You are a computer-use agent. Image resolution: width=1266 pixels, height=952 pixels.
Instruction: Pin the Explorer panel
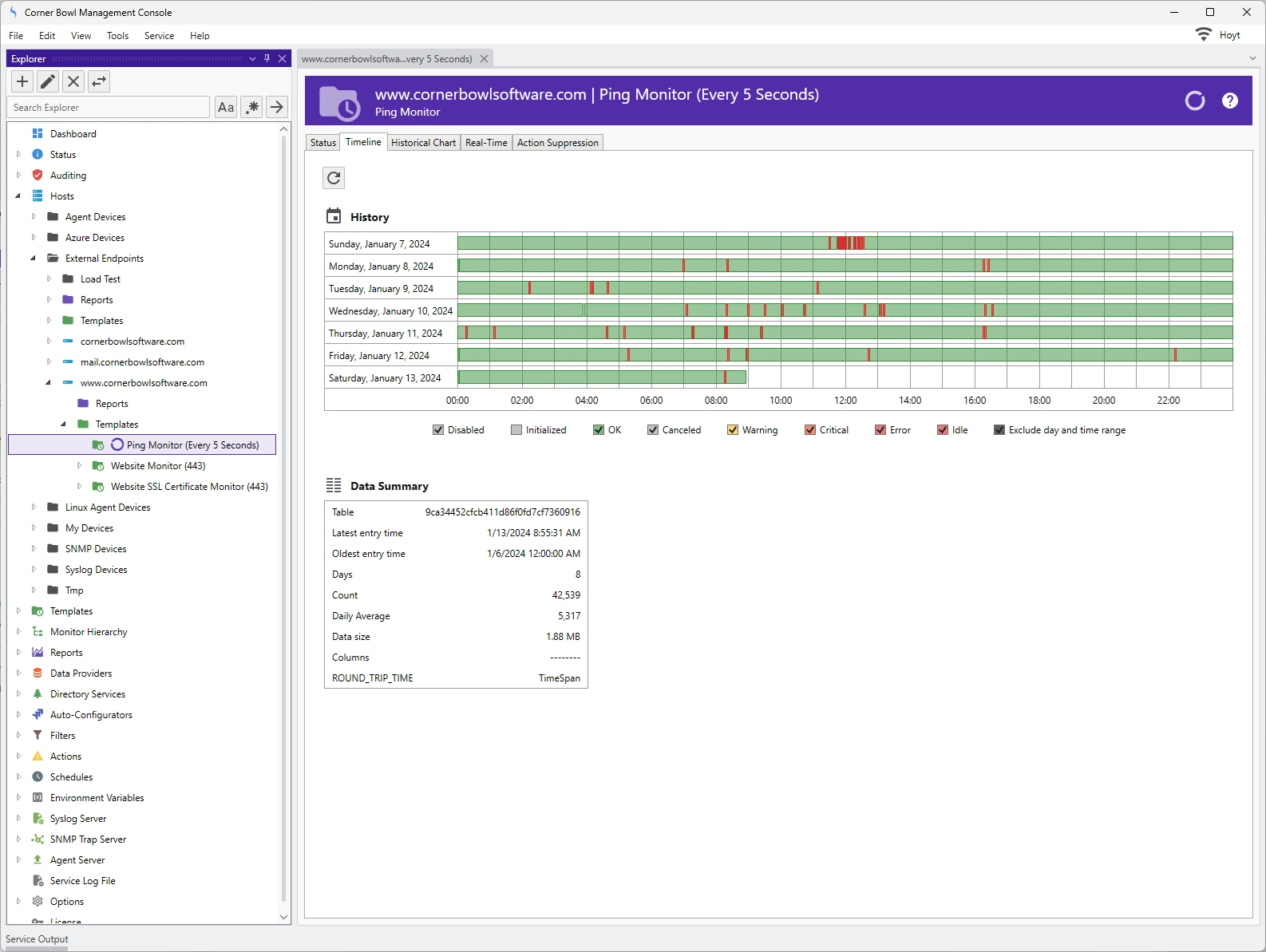click(x=267, y=59)
